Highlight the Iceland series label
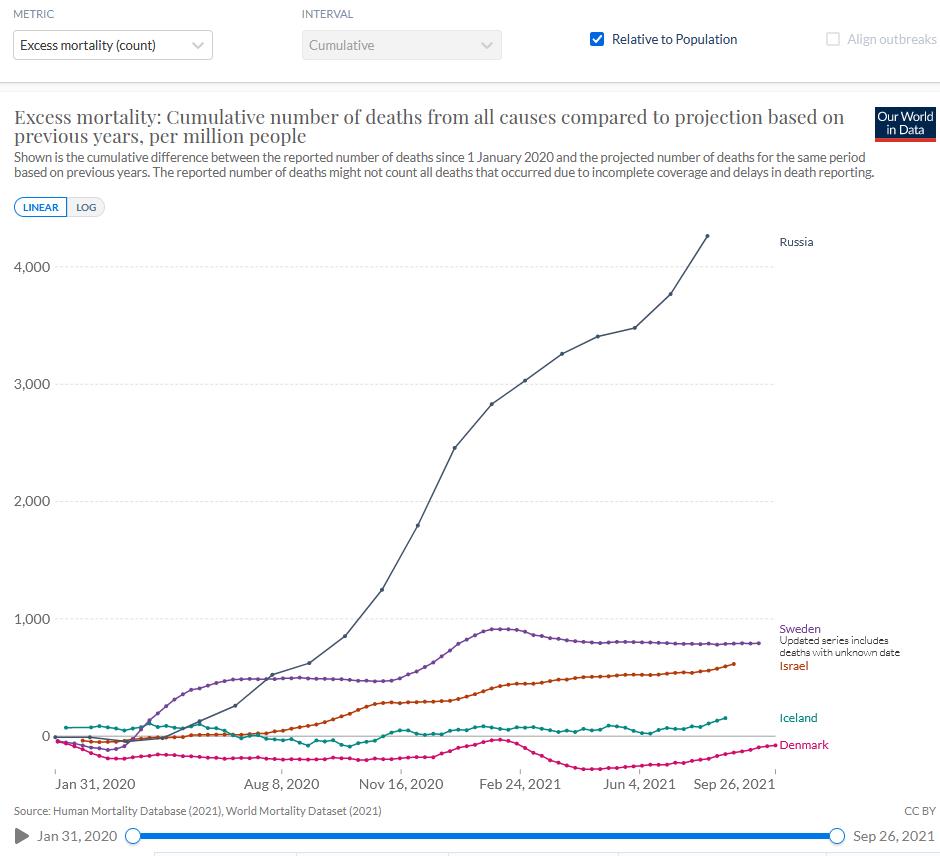The width and height of the screenshot is (940, 856). tap(798, 718)
